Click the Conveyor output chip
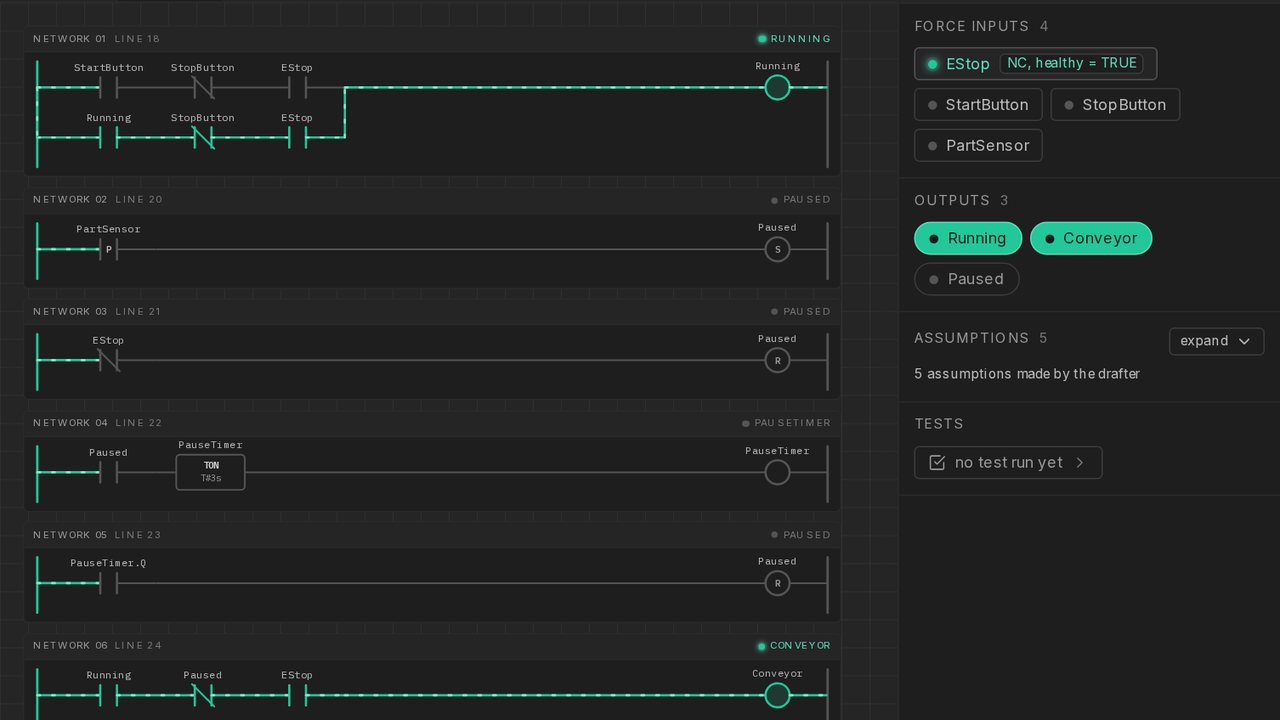Screen dimensions: 1280x720 coord(1091,238)
